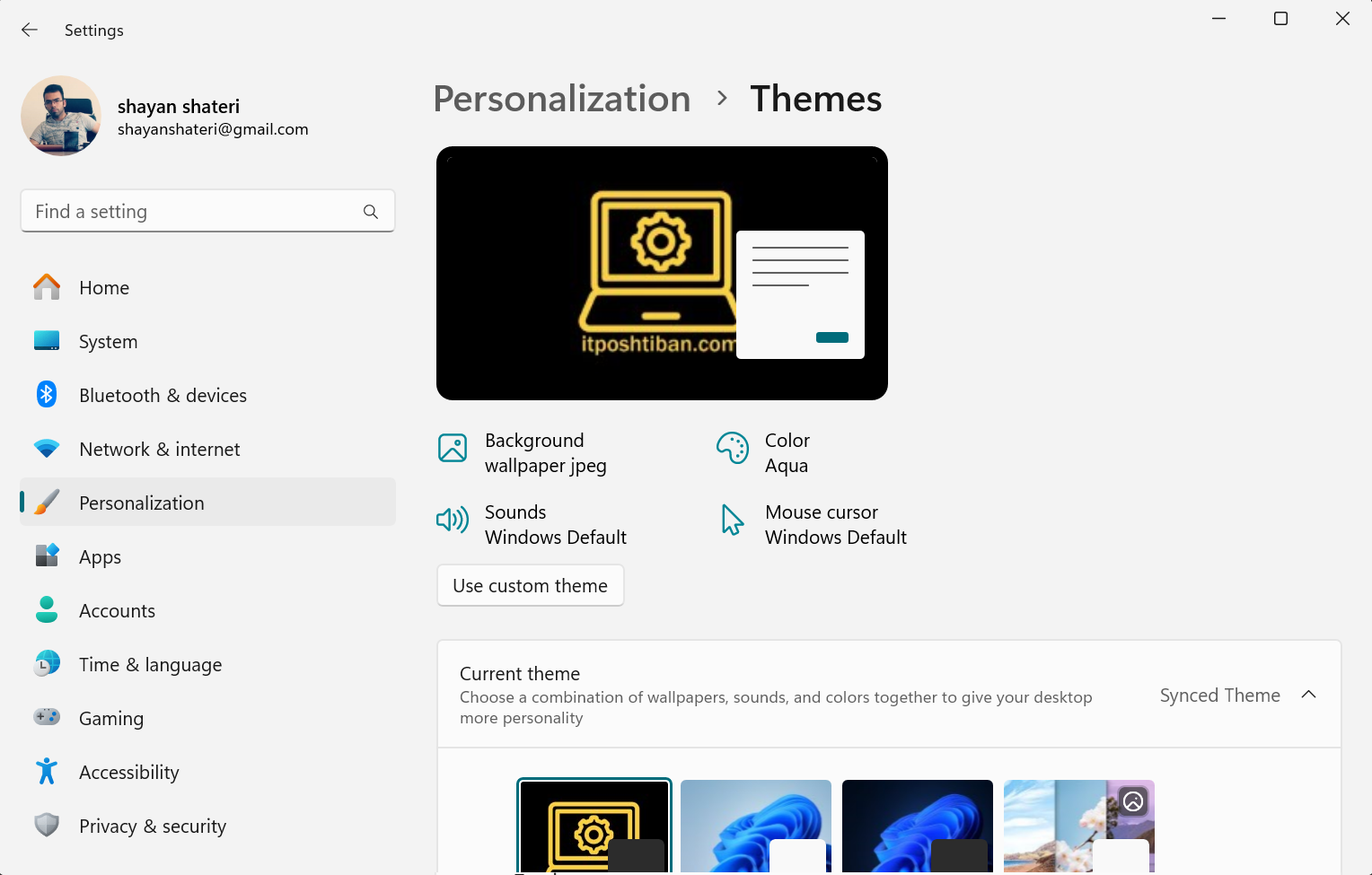Click the Personalization paintbrush icon
Viewport: 1372px width, 875px height.
47,503
